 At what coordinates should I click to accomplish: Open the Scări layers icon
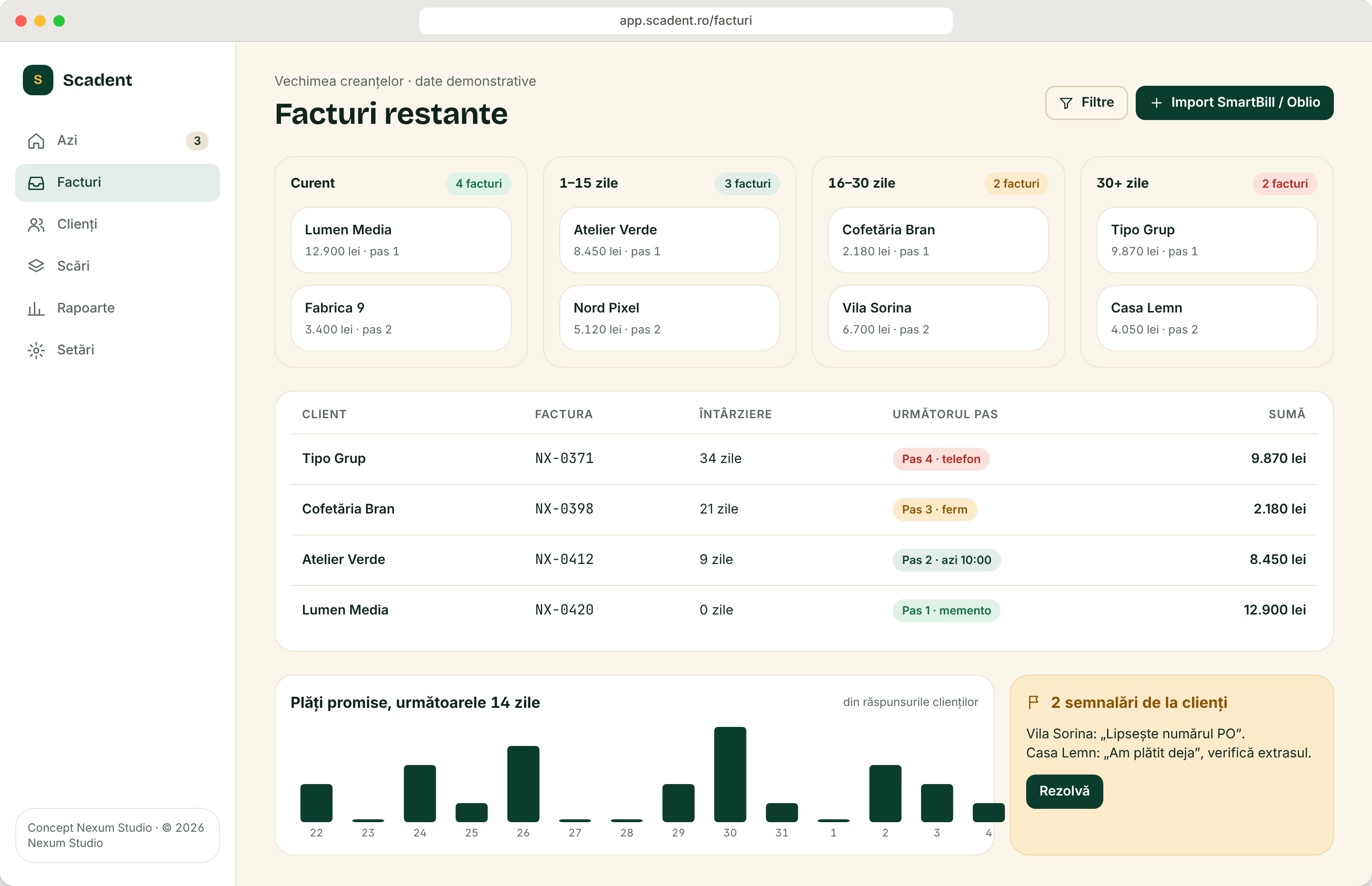(36, 266)
